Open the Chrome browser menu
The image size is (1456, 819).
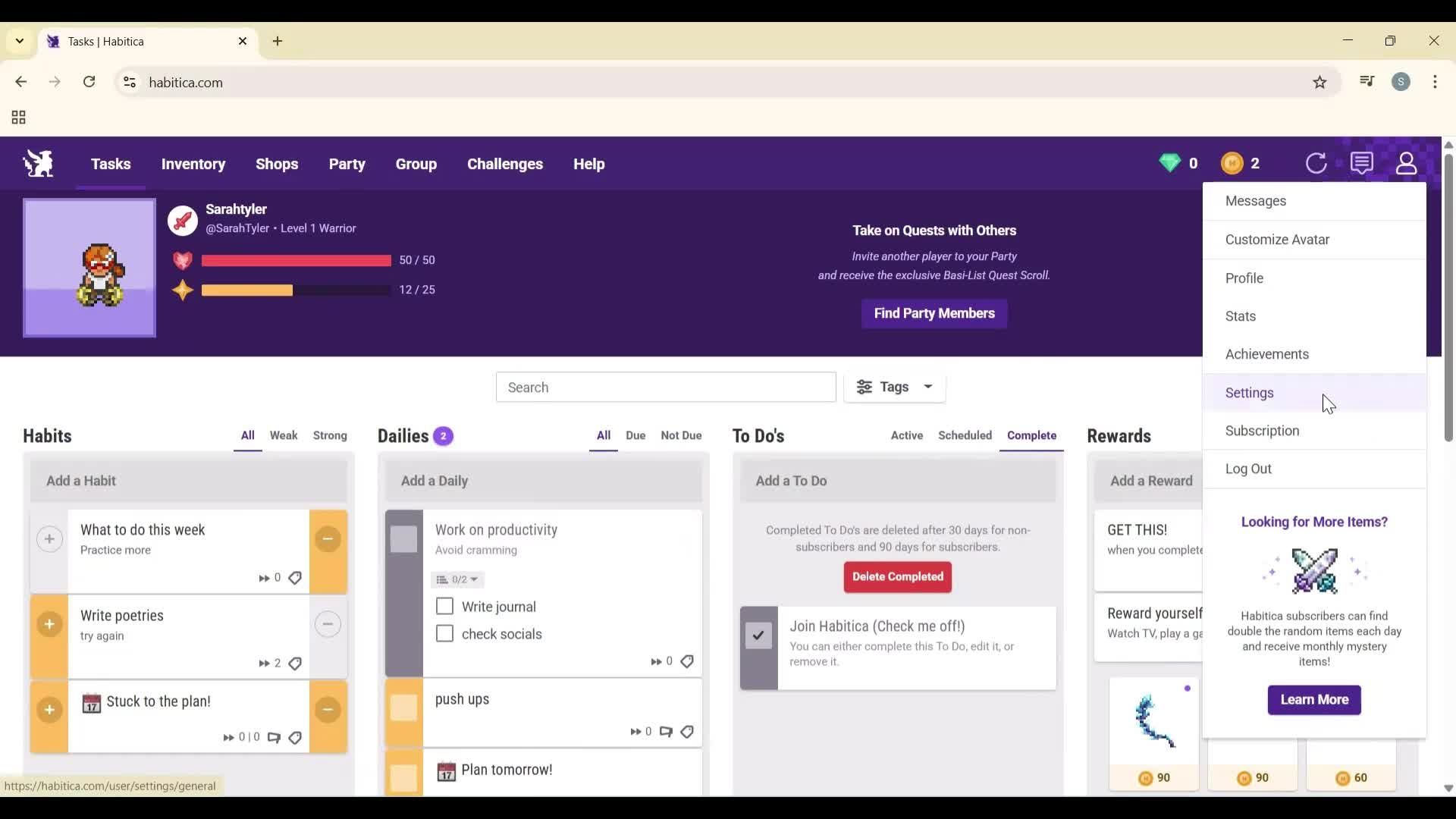coord(1436,82)
